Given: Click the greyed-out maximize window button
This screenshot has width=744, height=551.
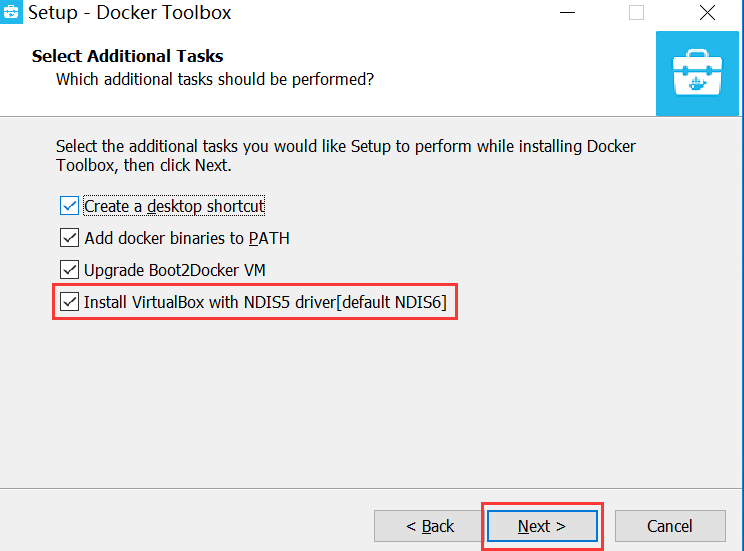Looking at the screenshot, I should tap(636, 12).
